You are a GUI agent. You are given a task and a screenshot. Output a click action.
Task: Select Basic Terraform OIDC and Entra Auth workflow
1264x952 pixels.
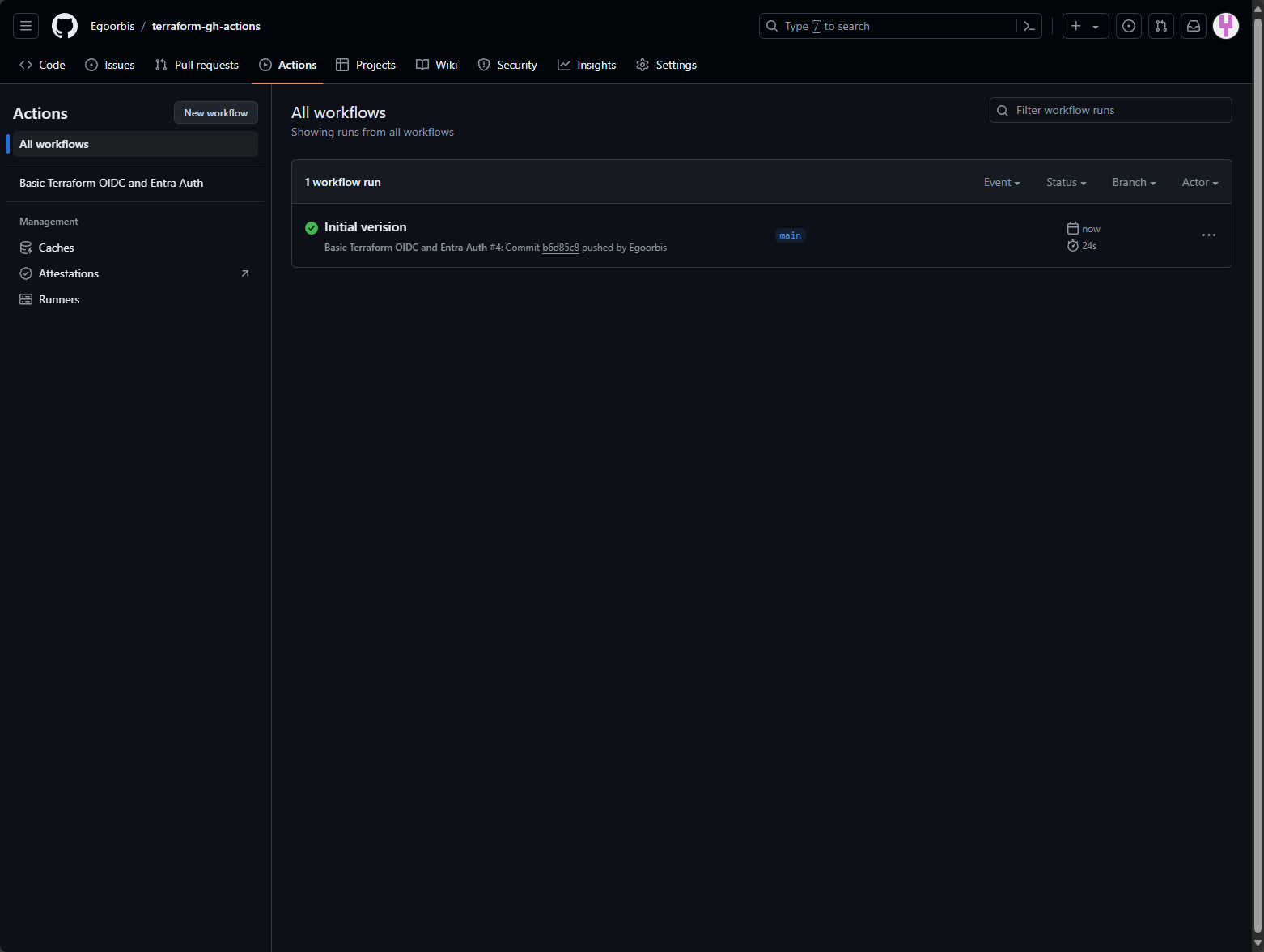click(112, 183)
